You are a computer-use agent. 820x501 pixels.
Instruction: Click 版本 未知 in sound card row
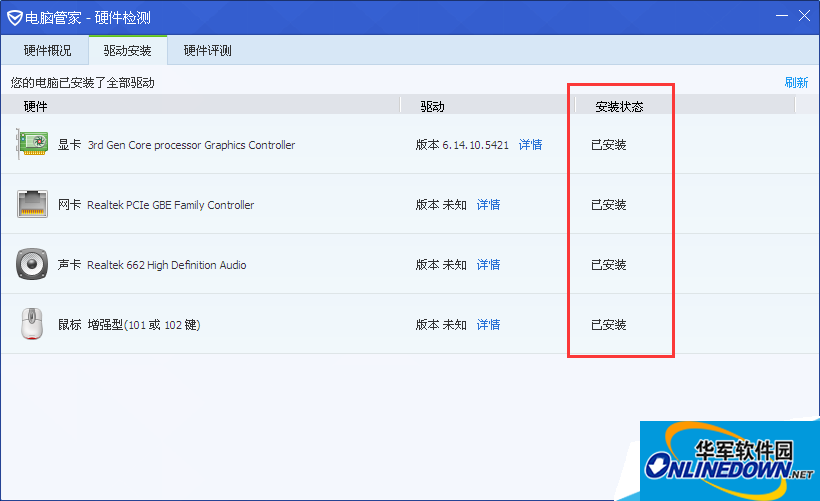click(x=441, y=265)
